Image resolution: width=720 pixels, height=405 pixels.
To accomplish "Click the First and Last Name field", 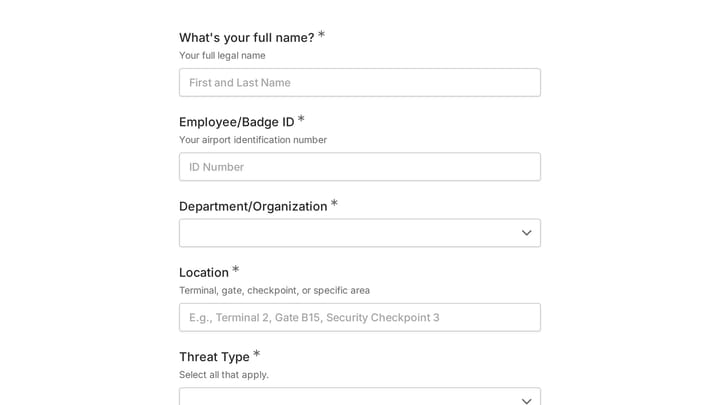I will point(360,83).
